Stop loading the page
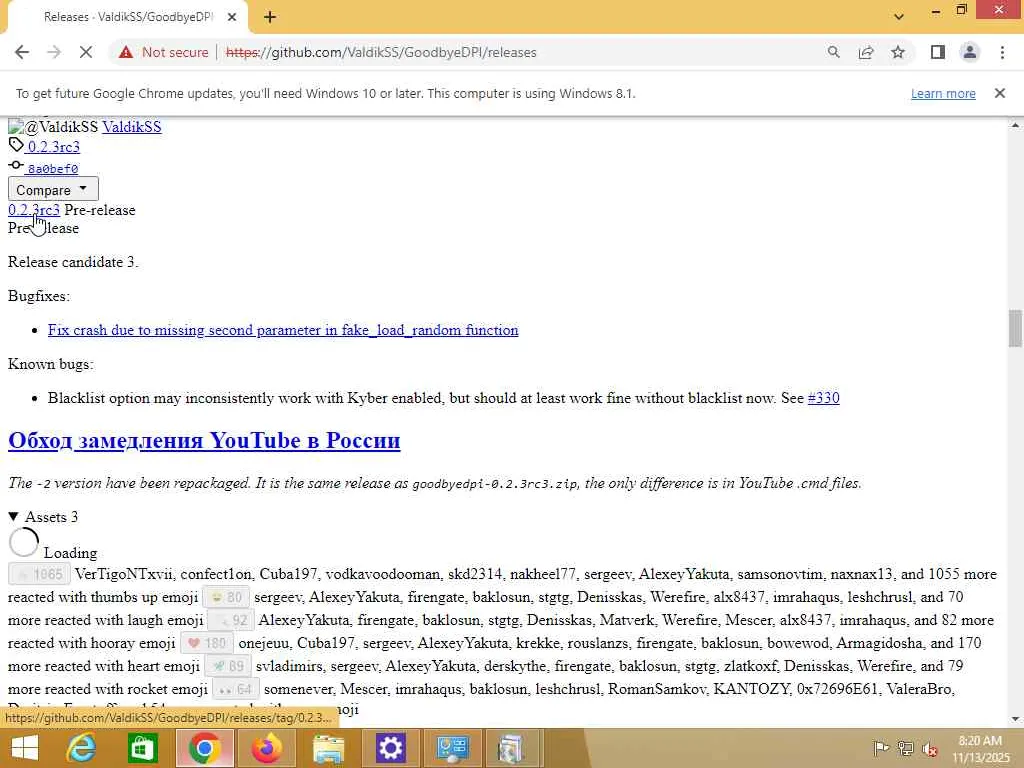Image resolution: width=1024 pixels, height=768 pixels. [86, 52]
